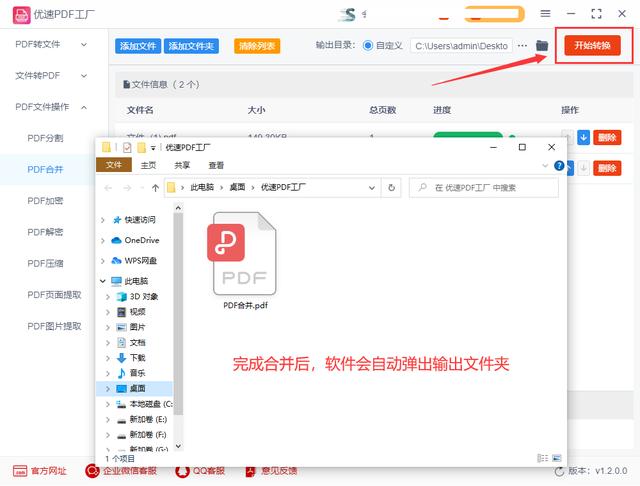Viewport: 640px width, 486px height.
Task: Click the first file's green progress bar
Action: click(x=468, y=135)
